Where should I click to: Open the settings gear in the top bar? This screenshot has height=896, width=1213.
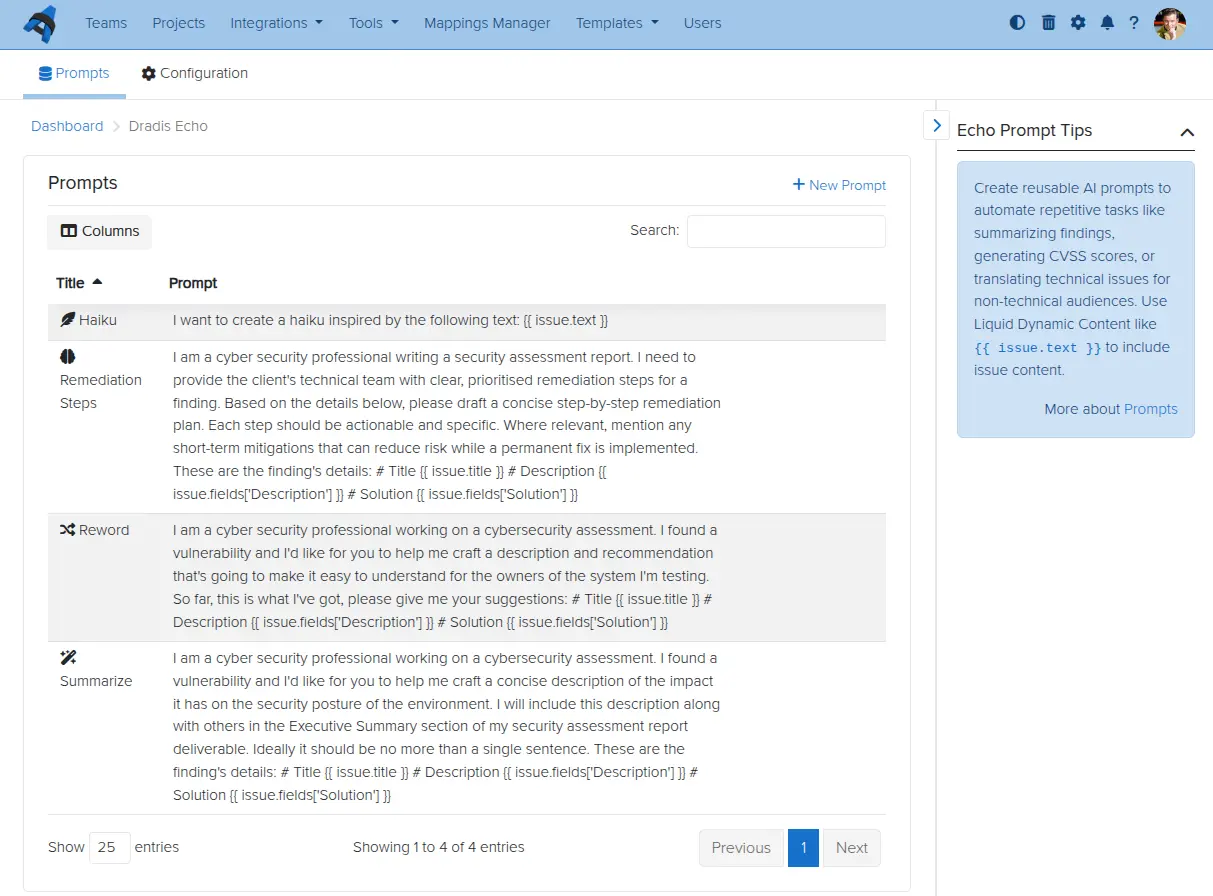1078,22
